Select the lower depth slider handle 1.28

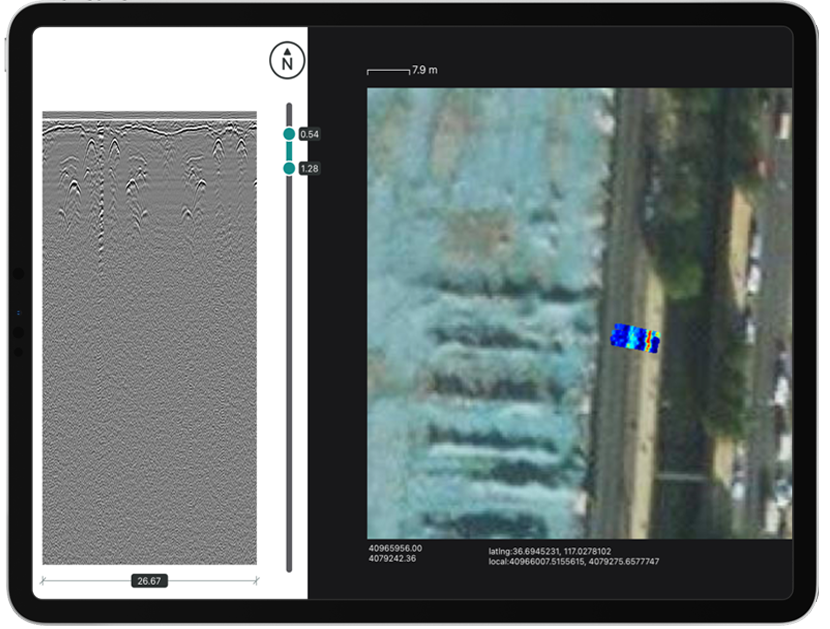pos(289,168)
